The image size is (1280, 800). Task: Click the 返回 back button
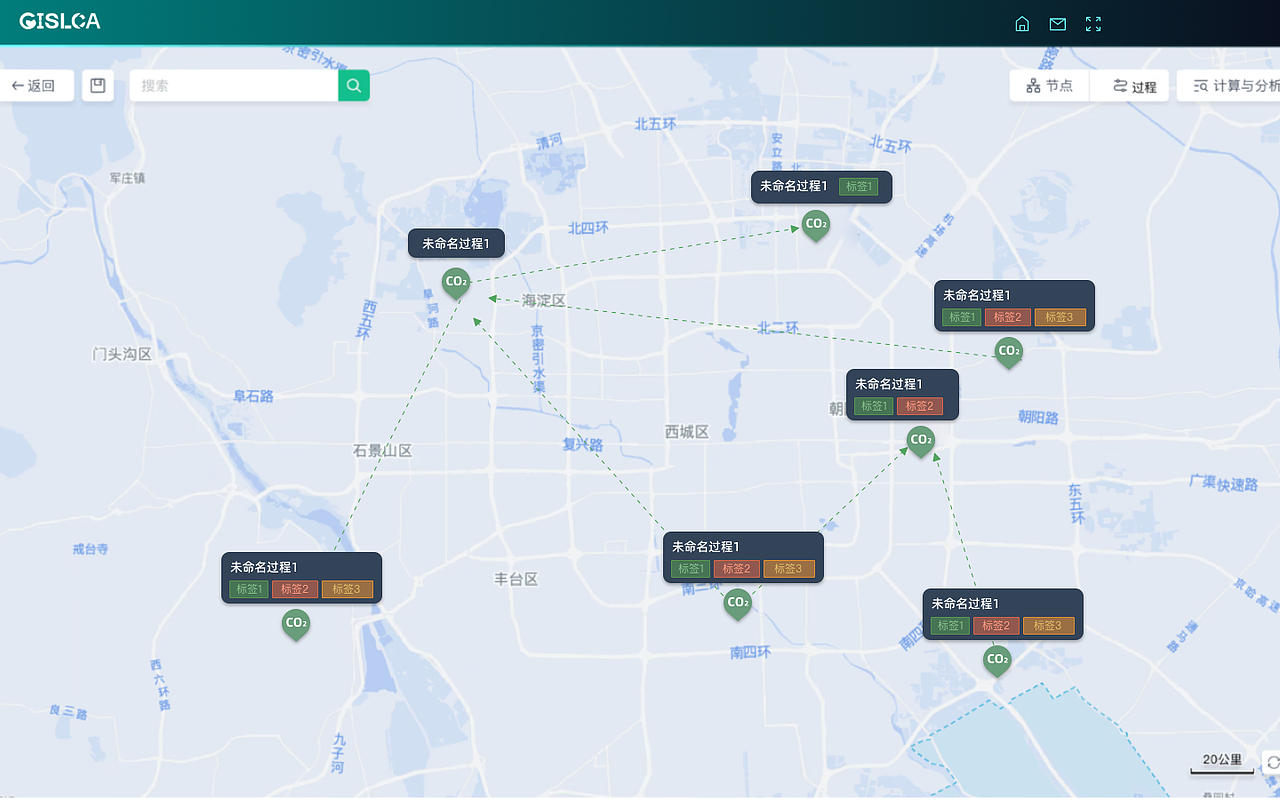(x=36, y=86)
